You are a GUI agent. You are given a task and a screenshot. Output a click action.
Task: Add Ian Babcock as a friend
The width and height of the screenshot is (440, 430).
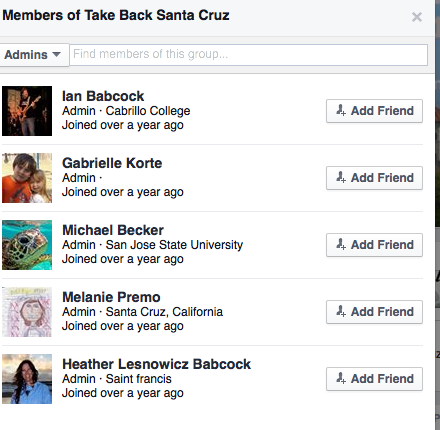[374, 111]
